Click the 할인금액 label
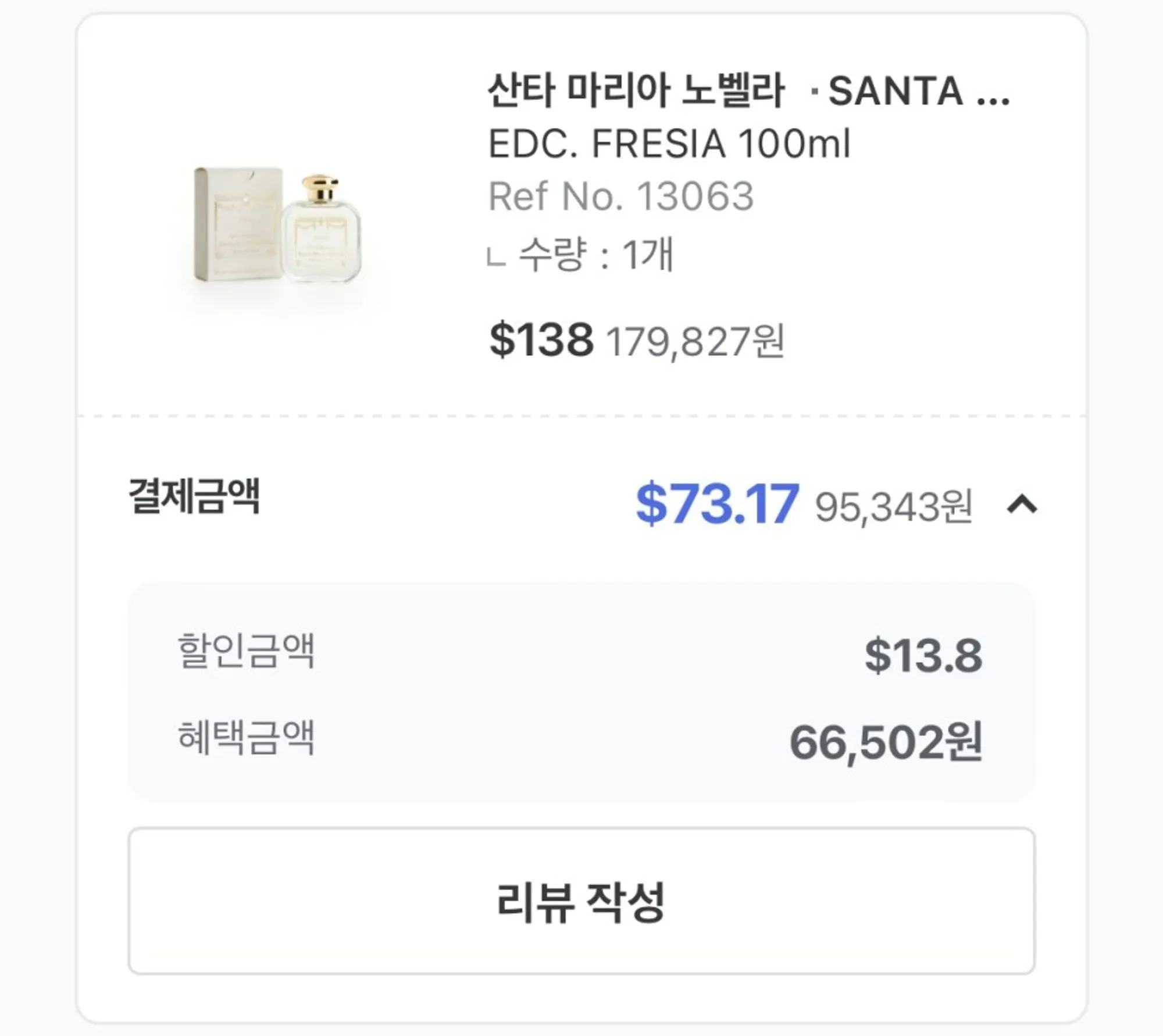 [x=246, y=651]
